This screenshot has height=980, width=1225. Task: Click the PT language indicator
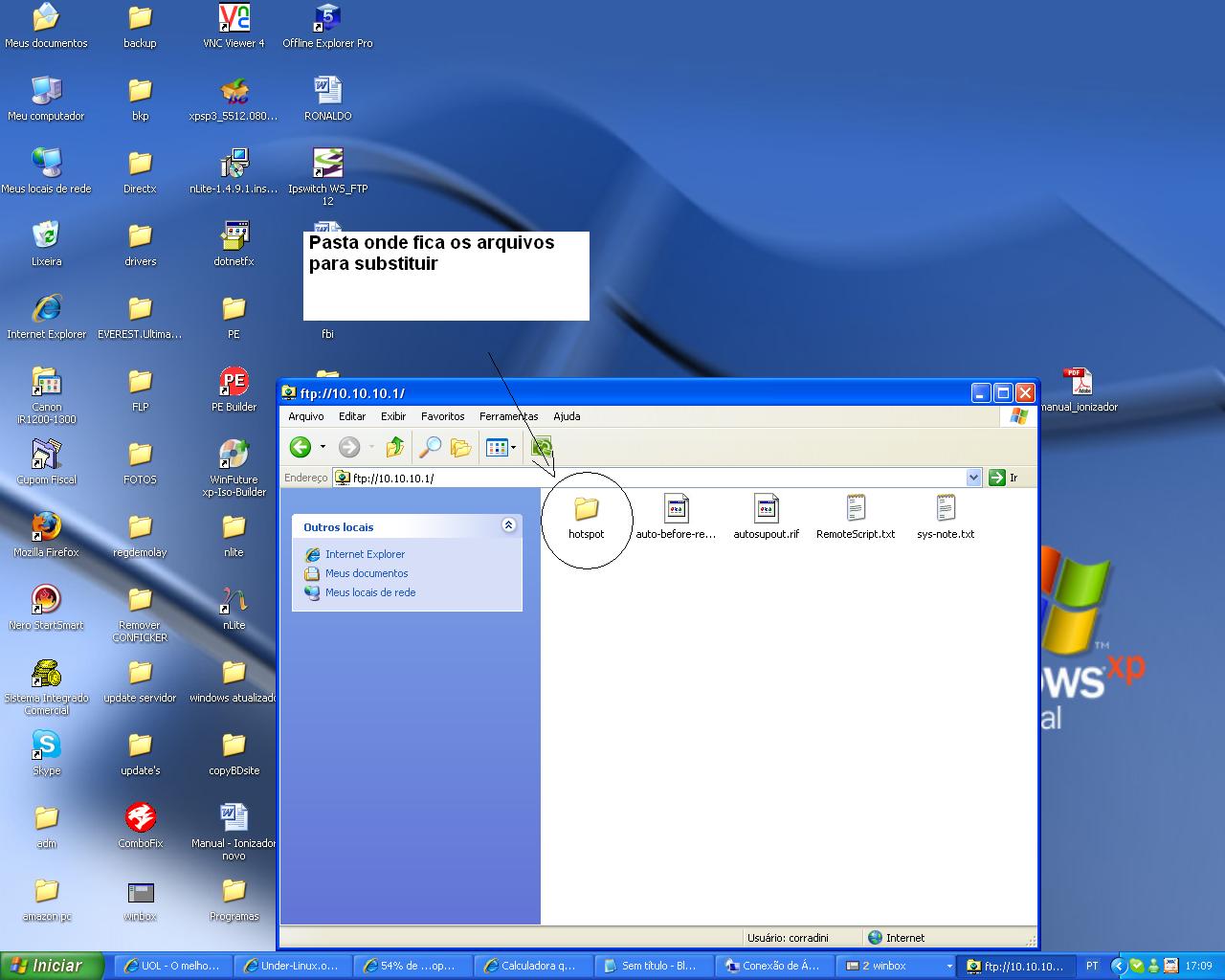1092,966
